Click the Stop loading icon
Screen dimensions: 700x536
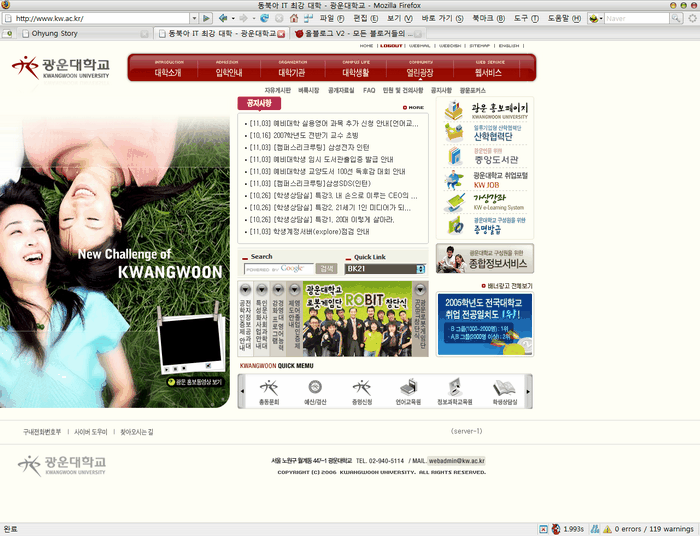point(279,18)
